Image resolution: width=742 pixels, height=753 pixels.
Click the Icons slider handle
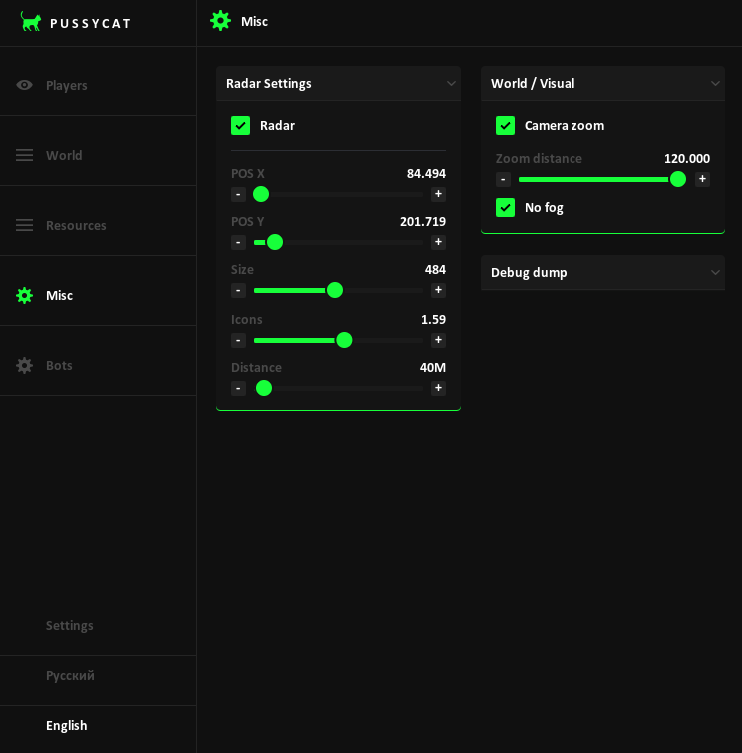[x=344, y=340]
